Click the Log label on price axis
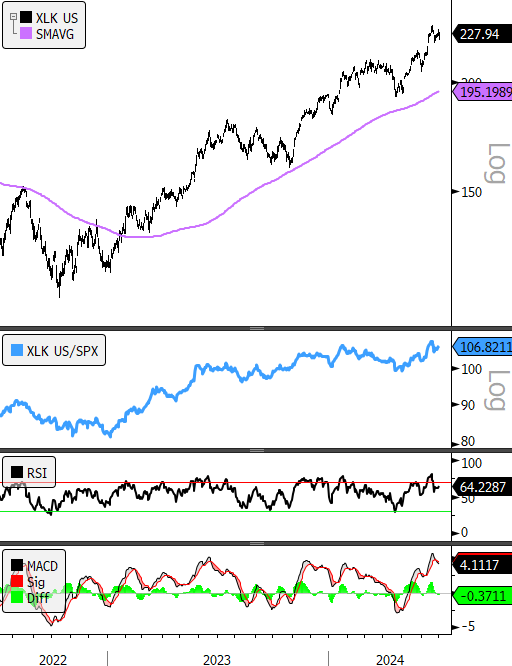The height and width of the screenshot is (666, 512). [x=496, y=164]
